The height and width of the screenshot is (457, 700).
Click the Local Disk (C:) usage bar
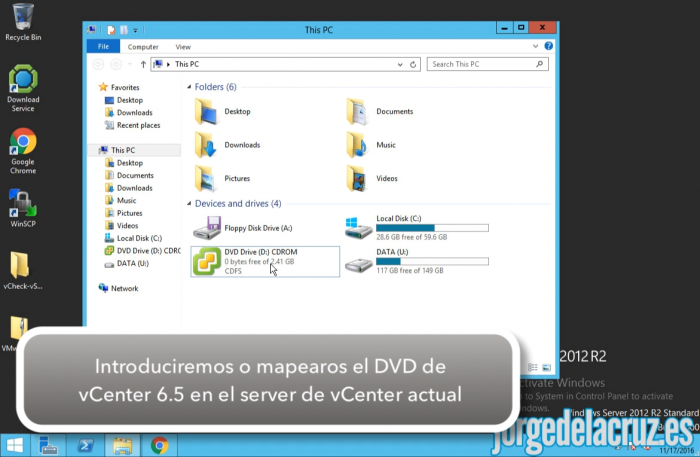432,228
